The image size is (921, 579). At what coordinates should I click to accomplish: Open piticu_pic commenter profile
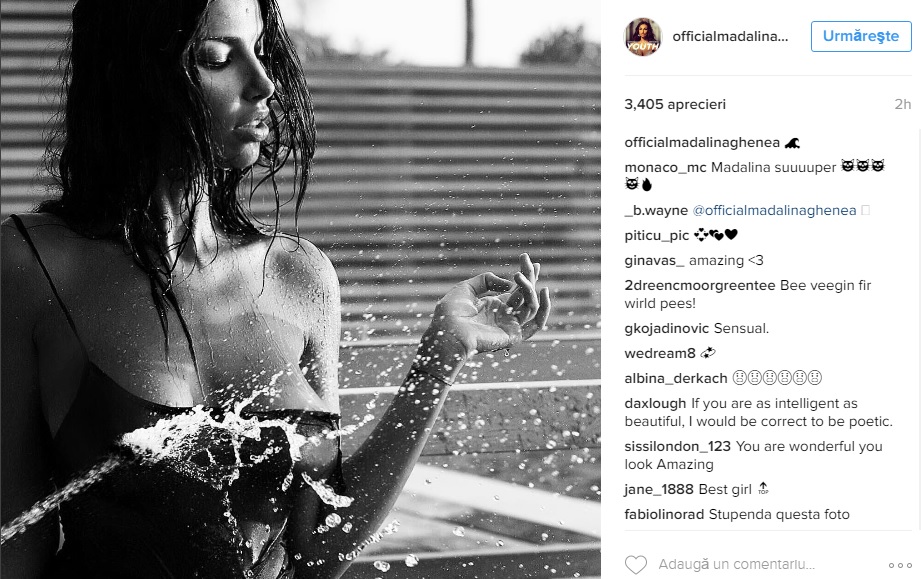pyautogui.click(x=657, y=235)
